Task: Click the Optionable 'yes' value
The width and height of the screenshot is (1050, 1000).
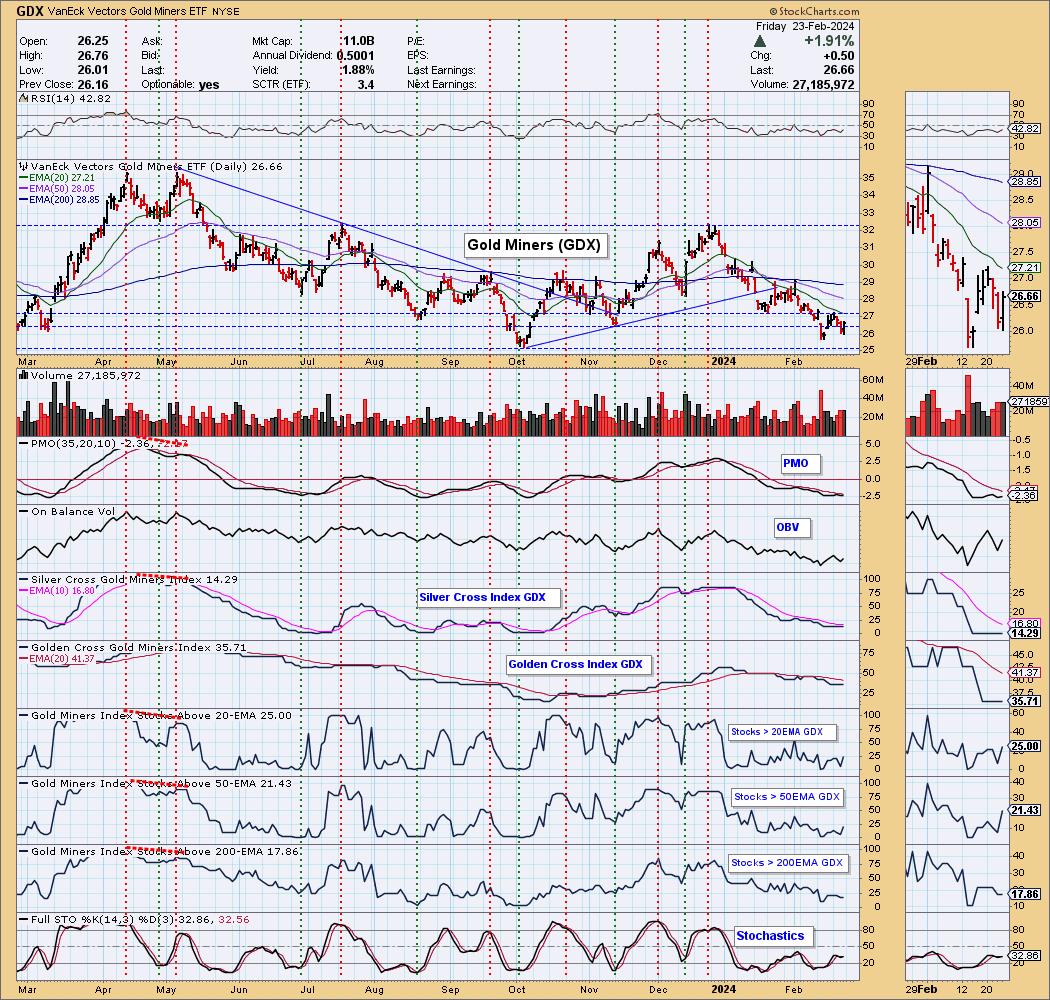Action: [x=209, y=84]
